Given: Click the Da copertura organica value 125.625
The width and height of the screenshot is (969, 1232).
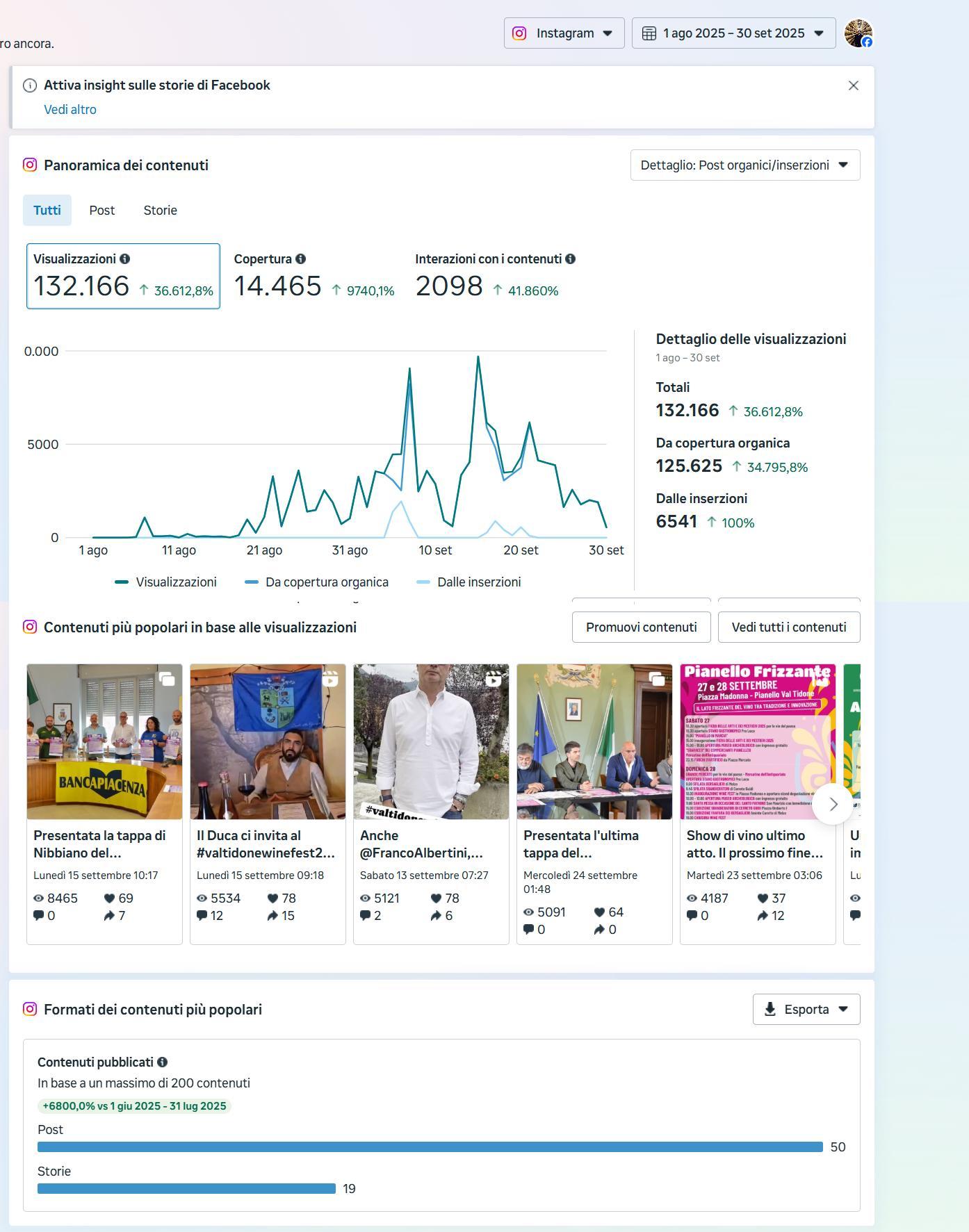Looking at the screenshot, I should [689, 466].
